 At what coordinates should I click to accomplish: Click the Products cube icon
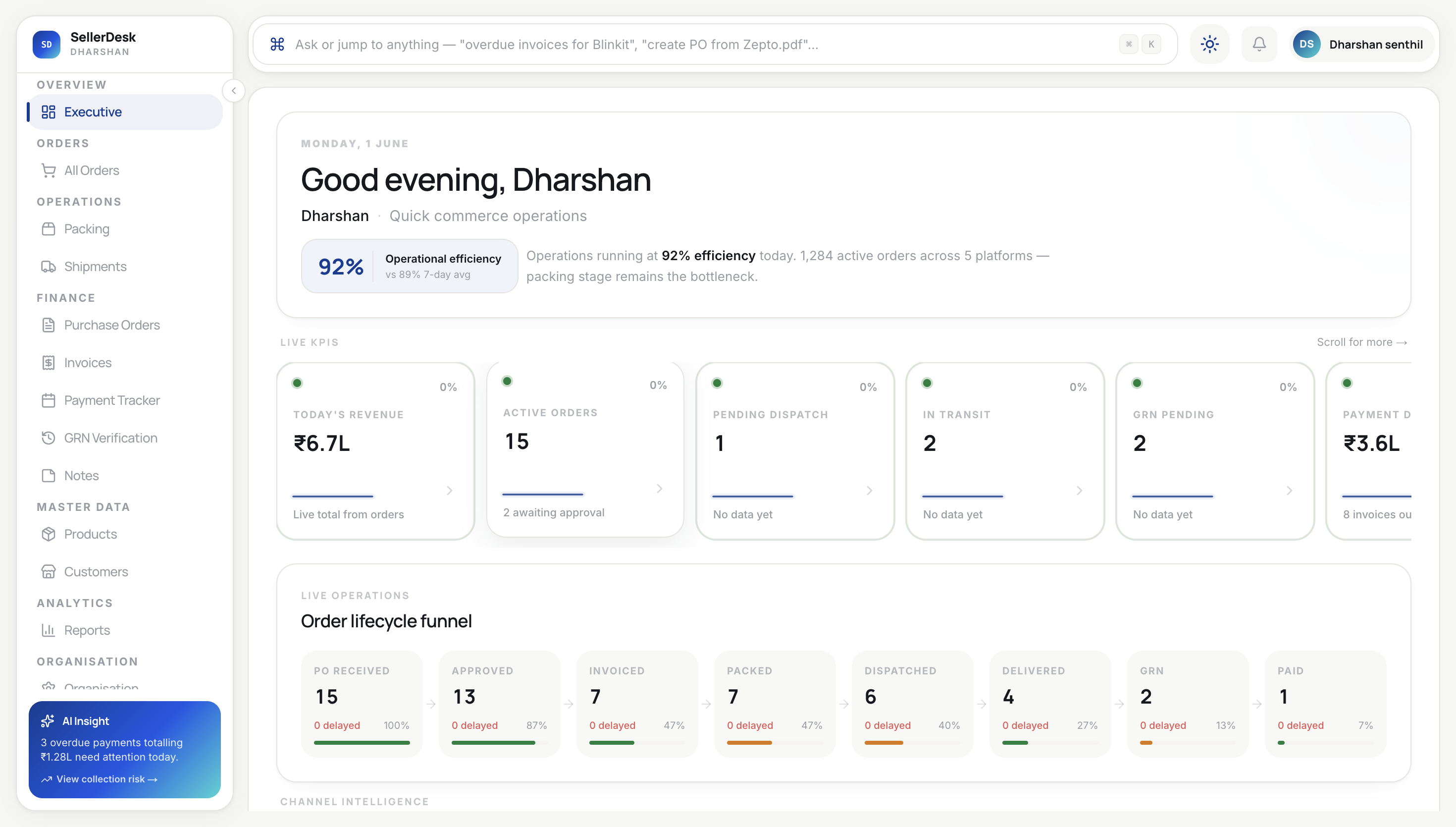pyautogui.click(x=49, y=534)
